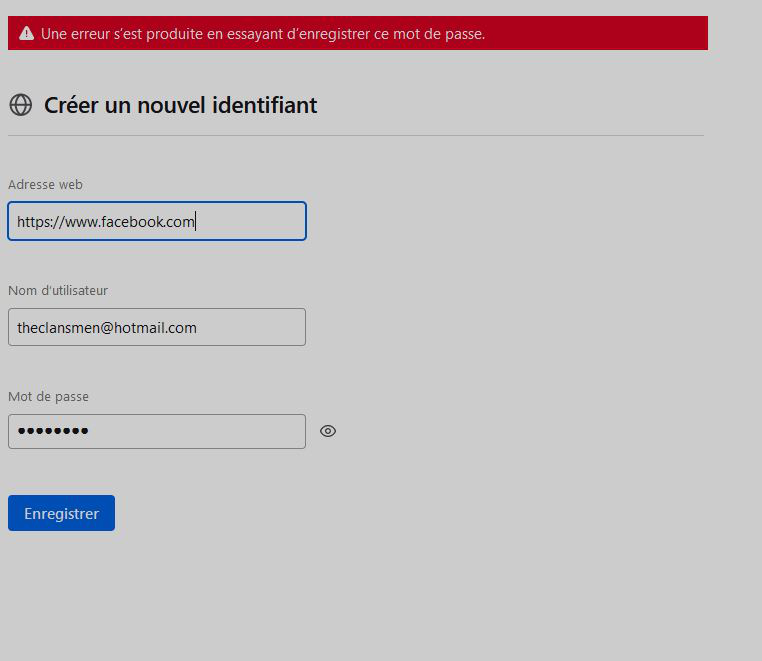
Task: Click the Enregistrer button
Action: coord(61,513)
